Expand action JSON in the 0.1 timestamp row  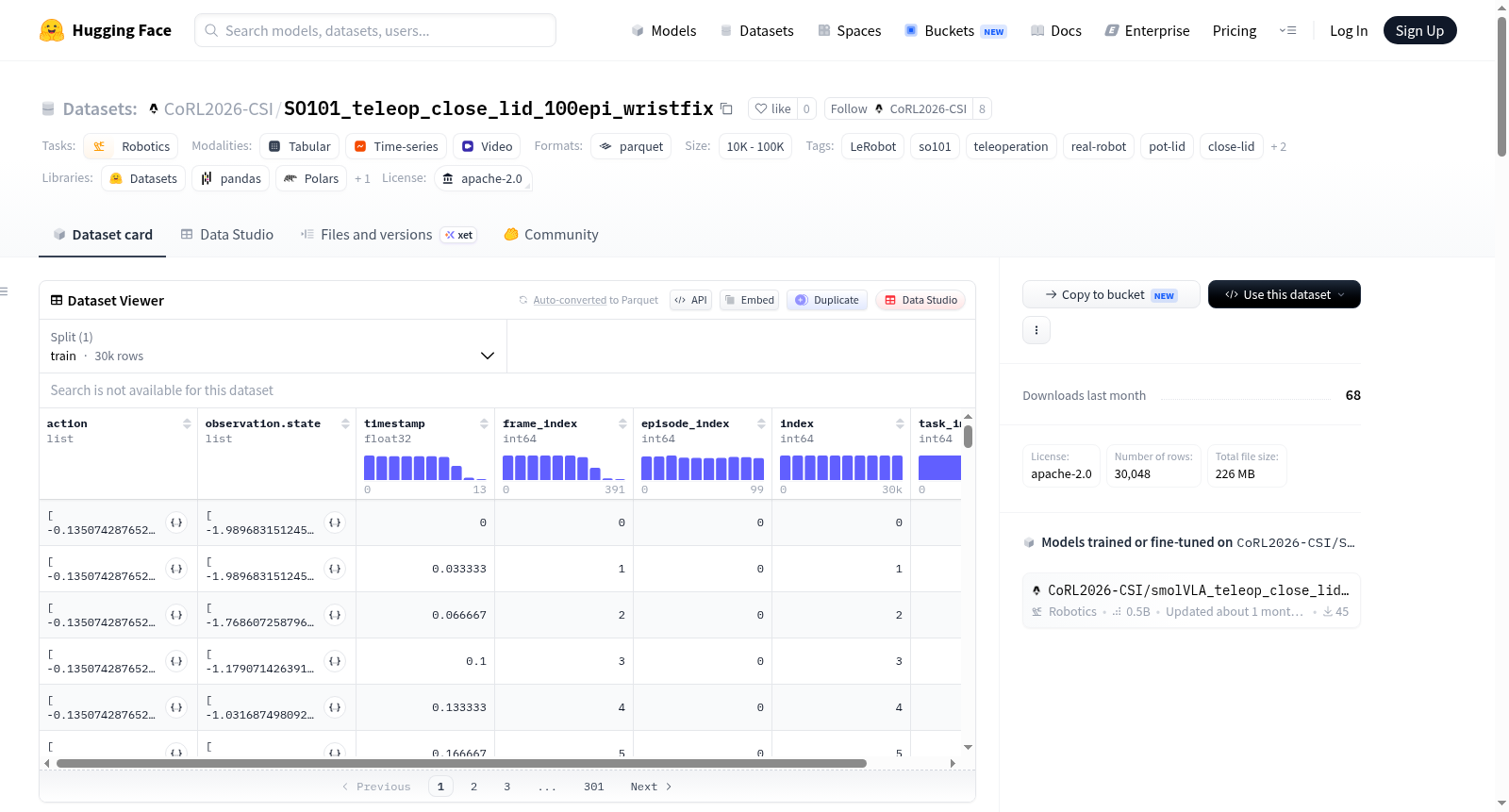(176, 661)
